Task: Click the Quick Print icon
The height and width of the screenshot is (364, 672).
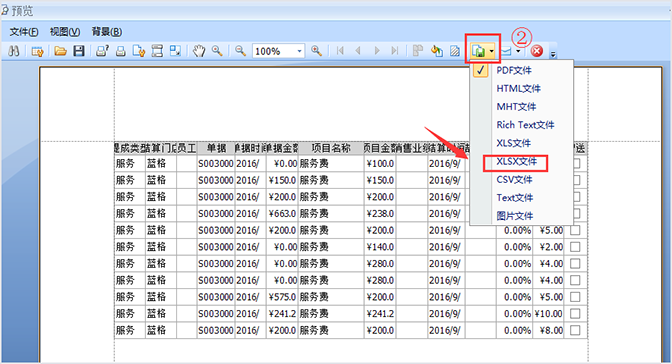Action: tap(121, 51)
